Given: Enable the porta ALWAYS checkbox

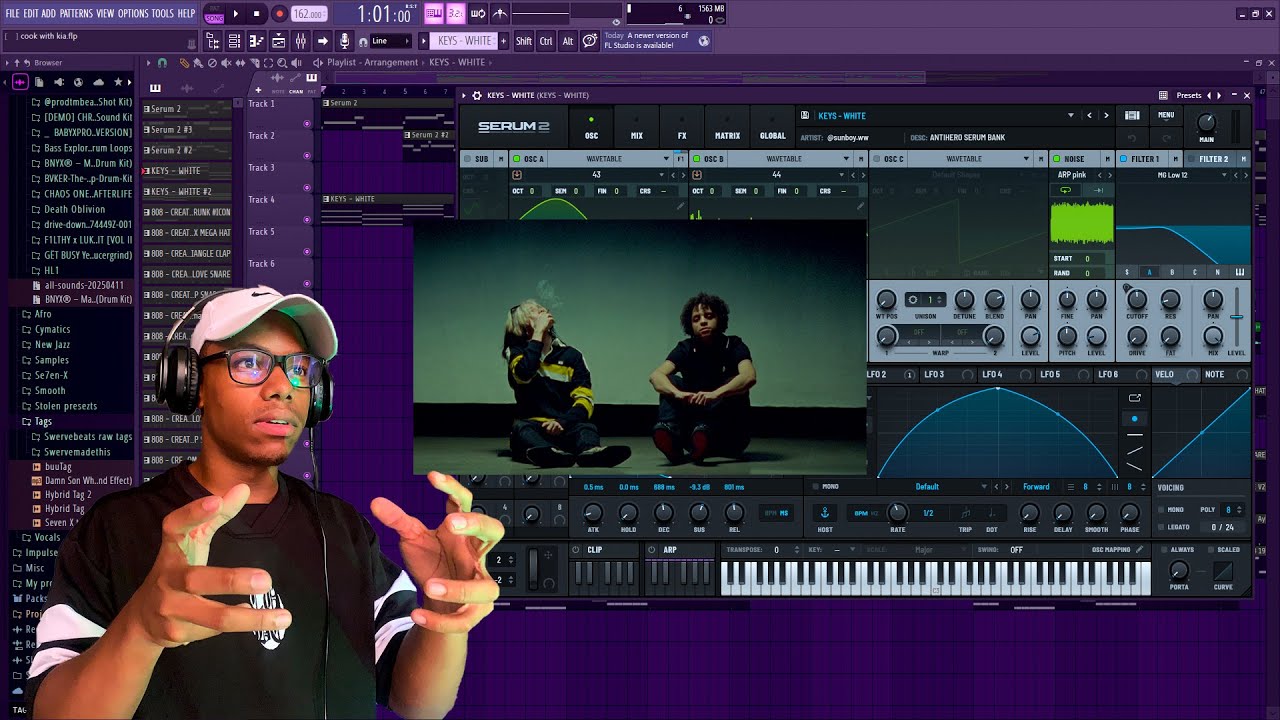Looking at the screenshot, I should (x=1162, y=549).
